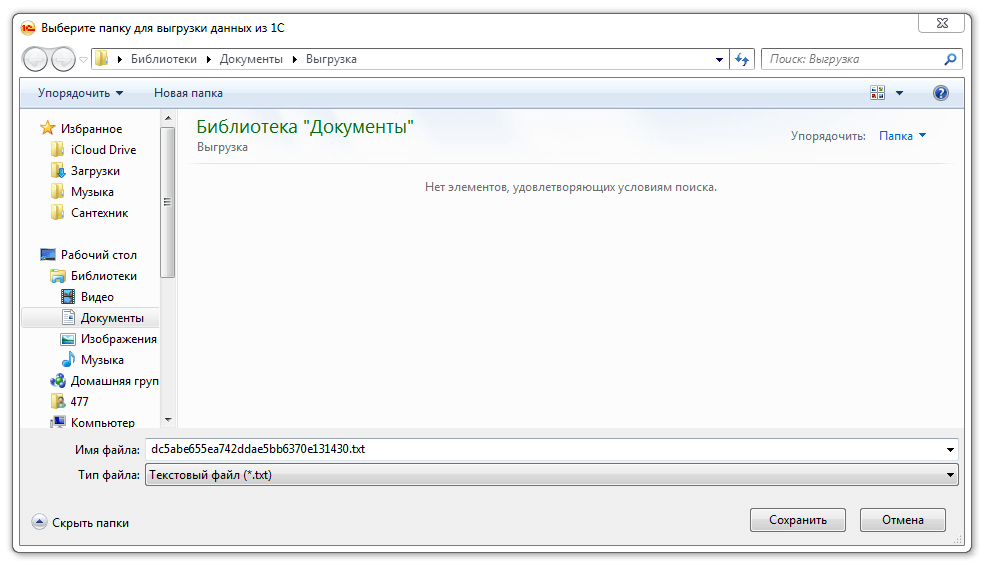986x568 pixels.
Task: Click the Документы document icon
Action: click(68, 317)
